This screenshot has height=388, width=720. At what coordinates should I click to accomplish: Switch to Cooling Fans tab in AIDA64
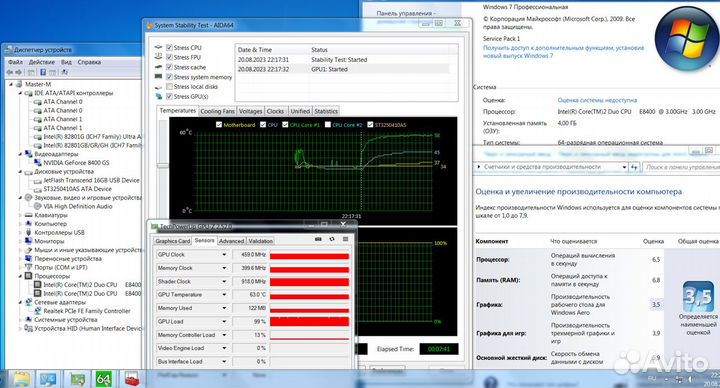[x=218, y=111]
